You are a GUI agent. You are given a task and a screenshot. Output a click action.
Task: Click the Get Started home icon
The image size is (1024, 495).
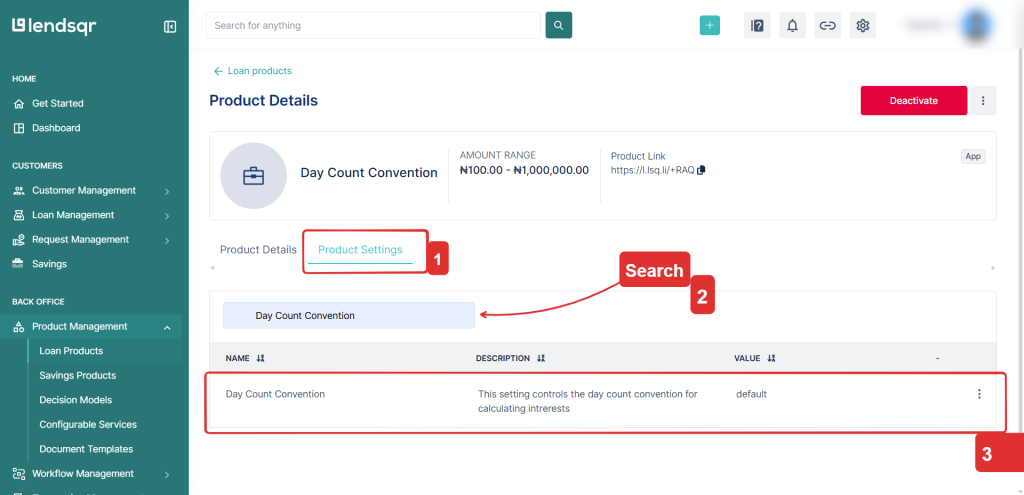(x=19, y=103)
